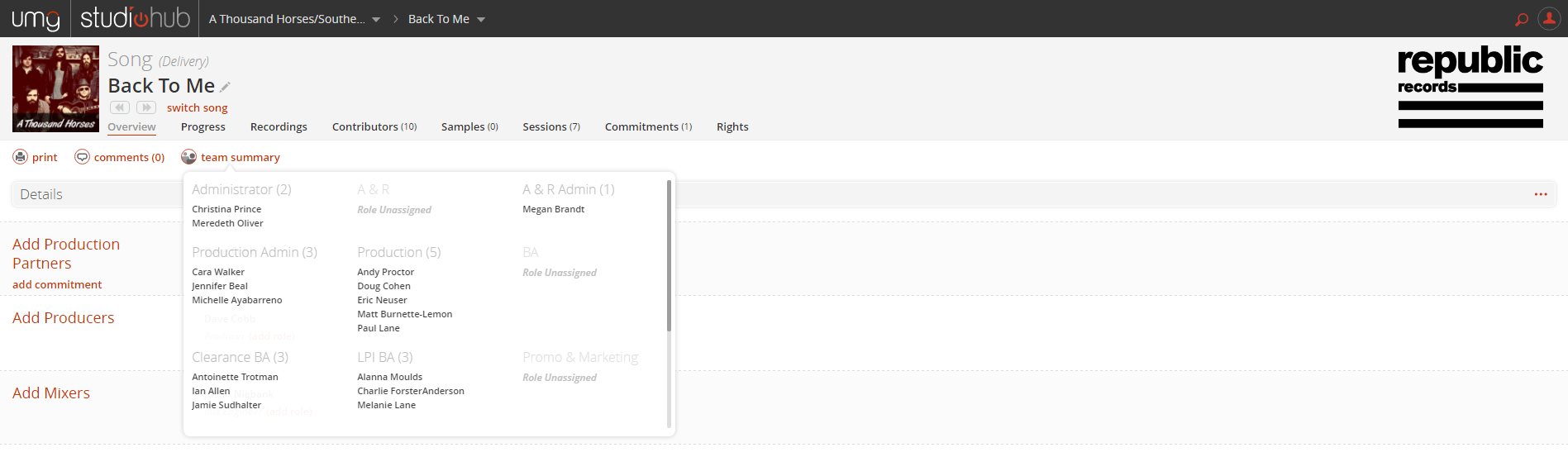Expand the A Thousand Horses project dropdown
This screenshot has width=1568, height=457.
376,20
